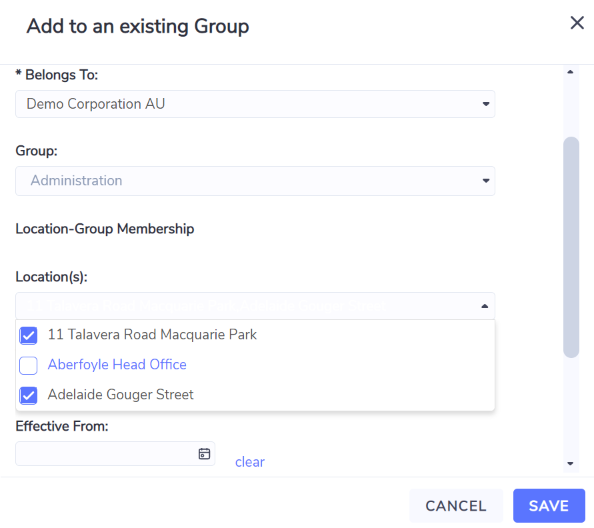Select Aberfoyle Head Office option text
The height and width of the screenshot is (528, 594).
point(117,364)
